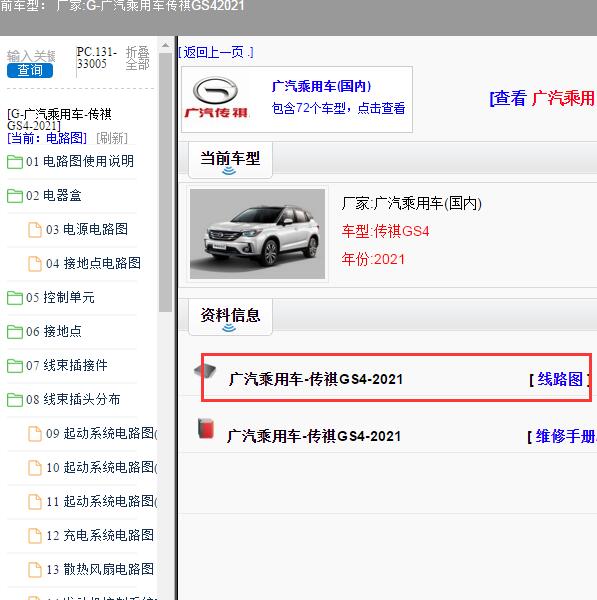This screenshot has width=597, height=600.
Task: Select the 08 线束插头分布 tree label
Action: [x=73, y=399]
